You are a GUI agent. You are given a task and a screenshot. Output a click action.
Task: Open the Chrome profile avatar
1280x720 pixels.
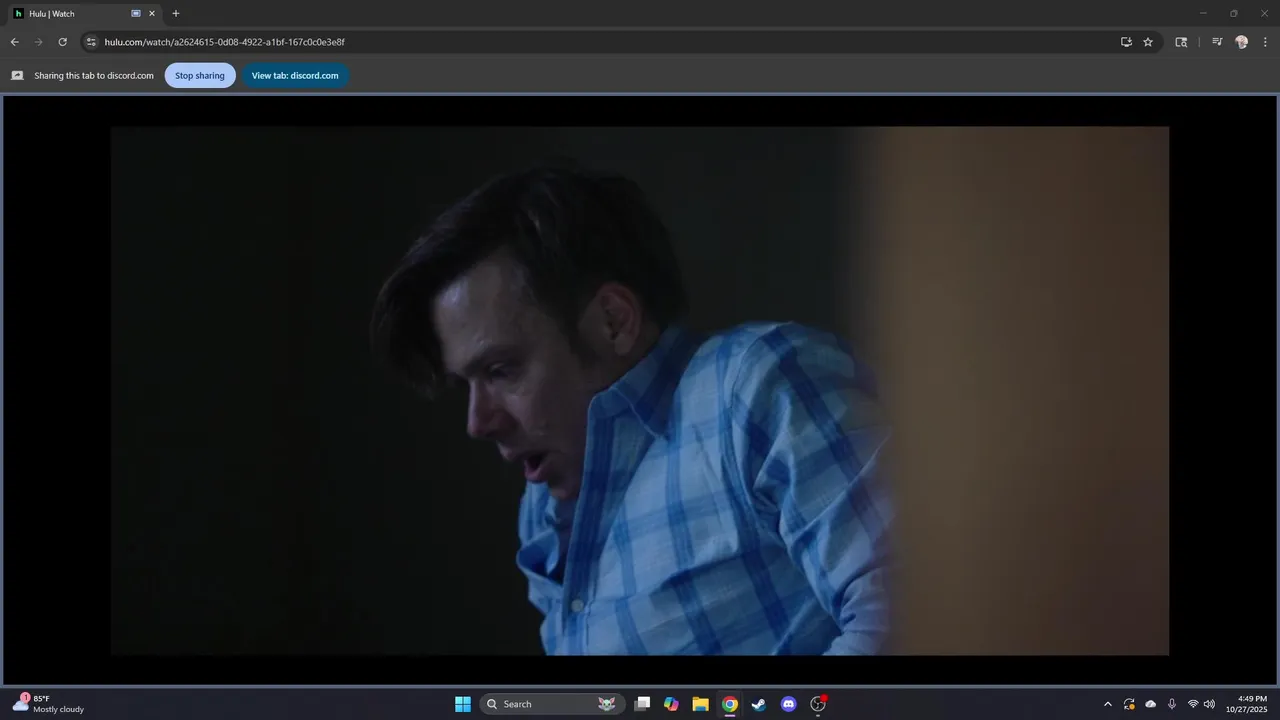[1242, 42]
